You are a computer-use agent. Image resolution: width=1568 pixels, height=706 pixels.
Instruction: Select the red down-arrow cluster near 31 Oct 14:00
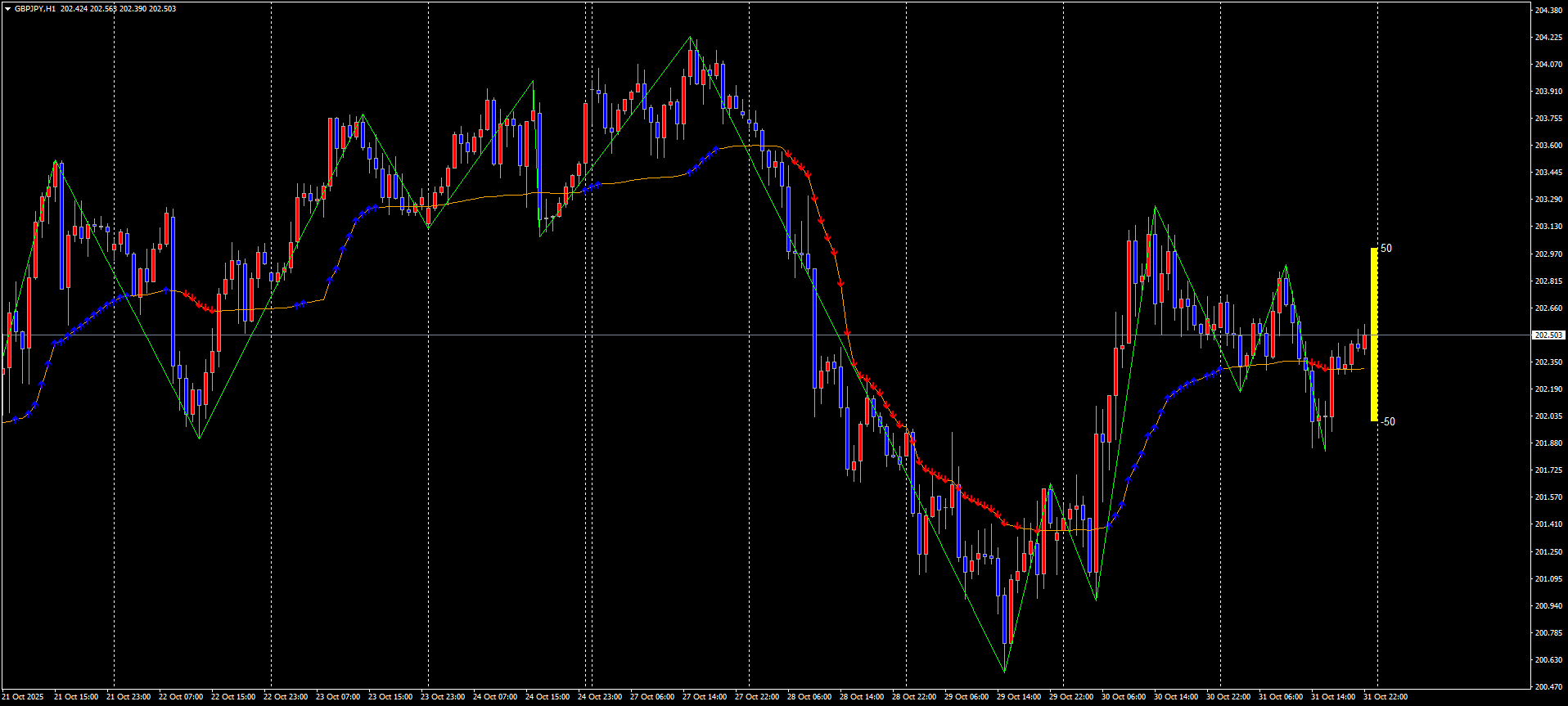tap(1319, 365)
